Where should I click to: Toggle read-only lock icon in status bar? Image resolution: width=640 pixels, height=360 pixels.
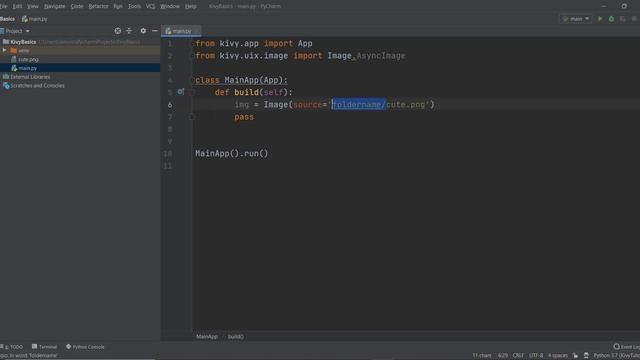575,356
